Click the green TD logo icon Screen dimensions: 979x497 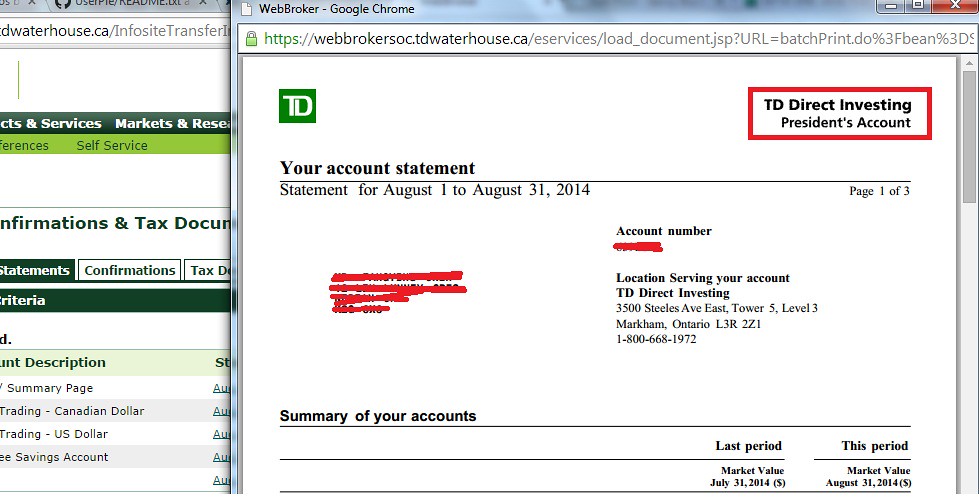coord(297,106)
